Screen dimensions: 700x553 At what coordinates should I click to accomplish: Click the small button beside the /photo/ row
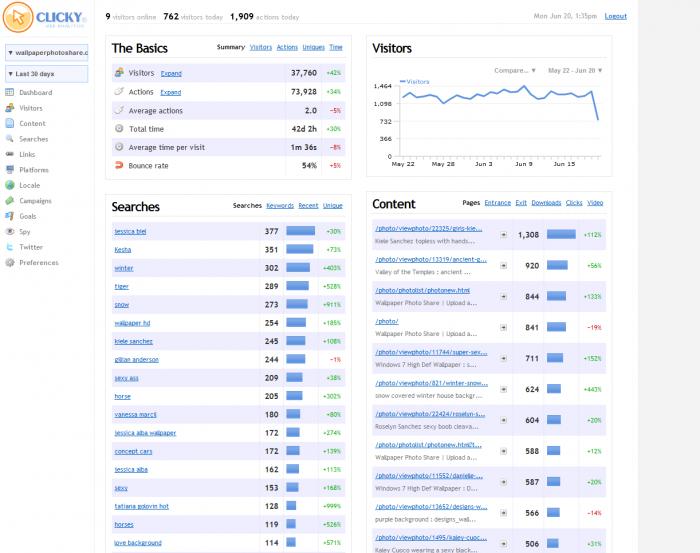504,327
